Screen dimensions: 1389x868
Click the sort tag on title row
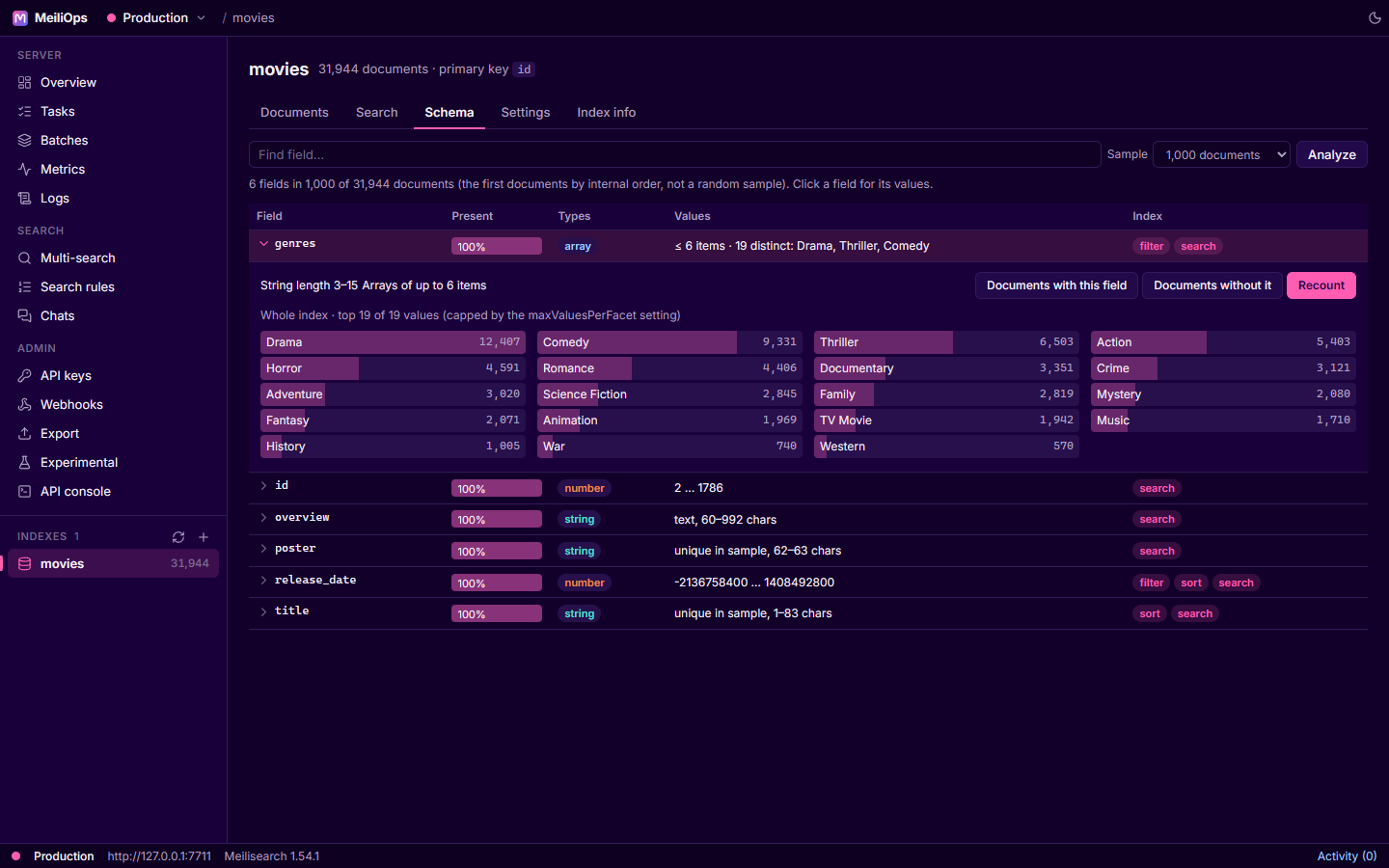tap(1150, 613)
